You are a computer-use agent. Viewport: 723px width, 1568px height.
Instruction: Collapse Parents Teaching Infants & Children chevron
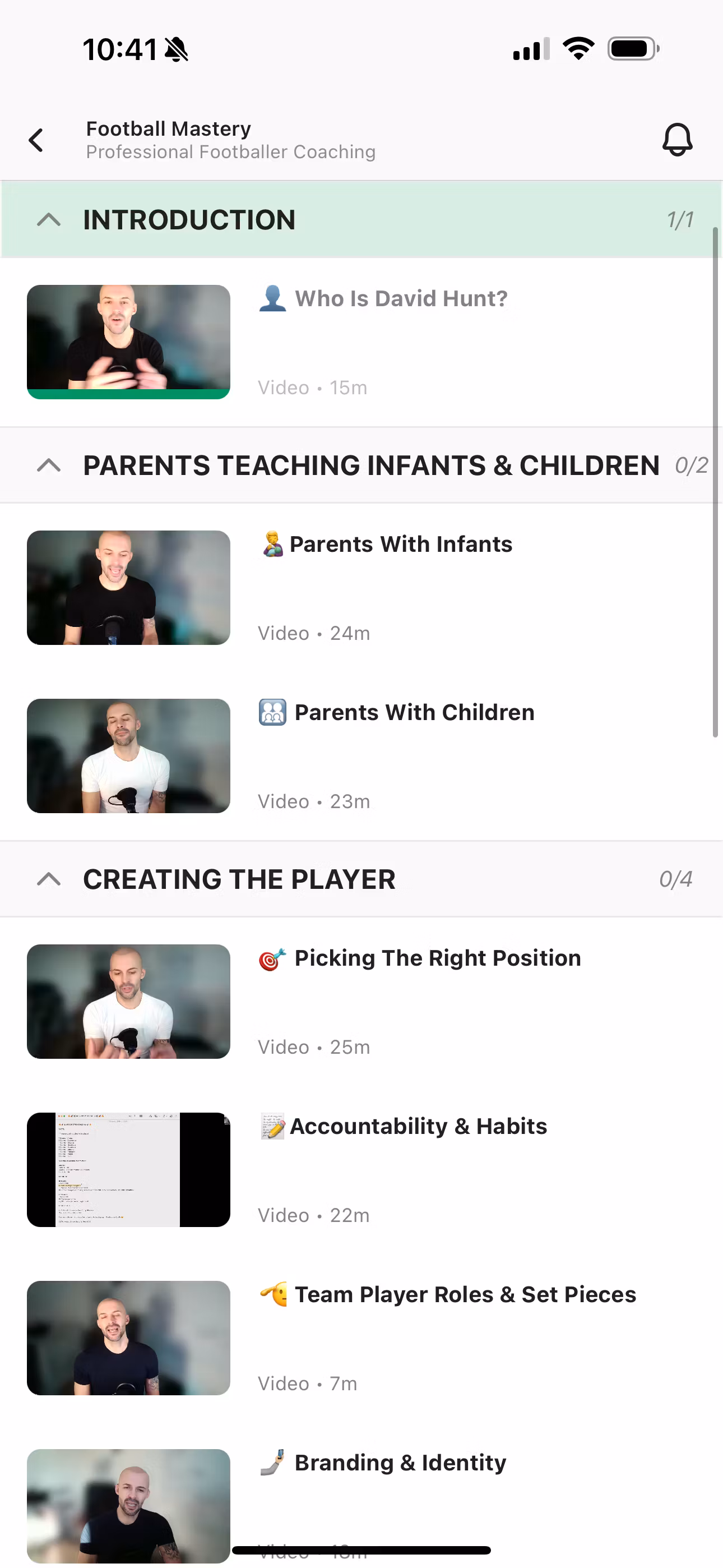click(49, 465)
